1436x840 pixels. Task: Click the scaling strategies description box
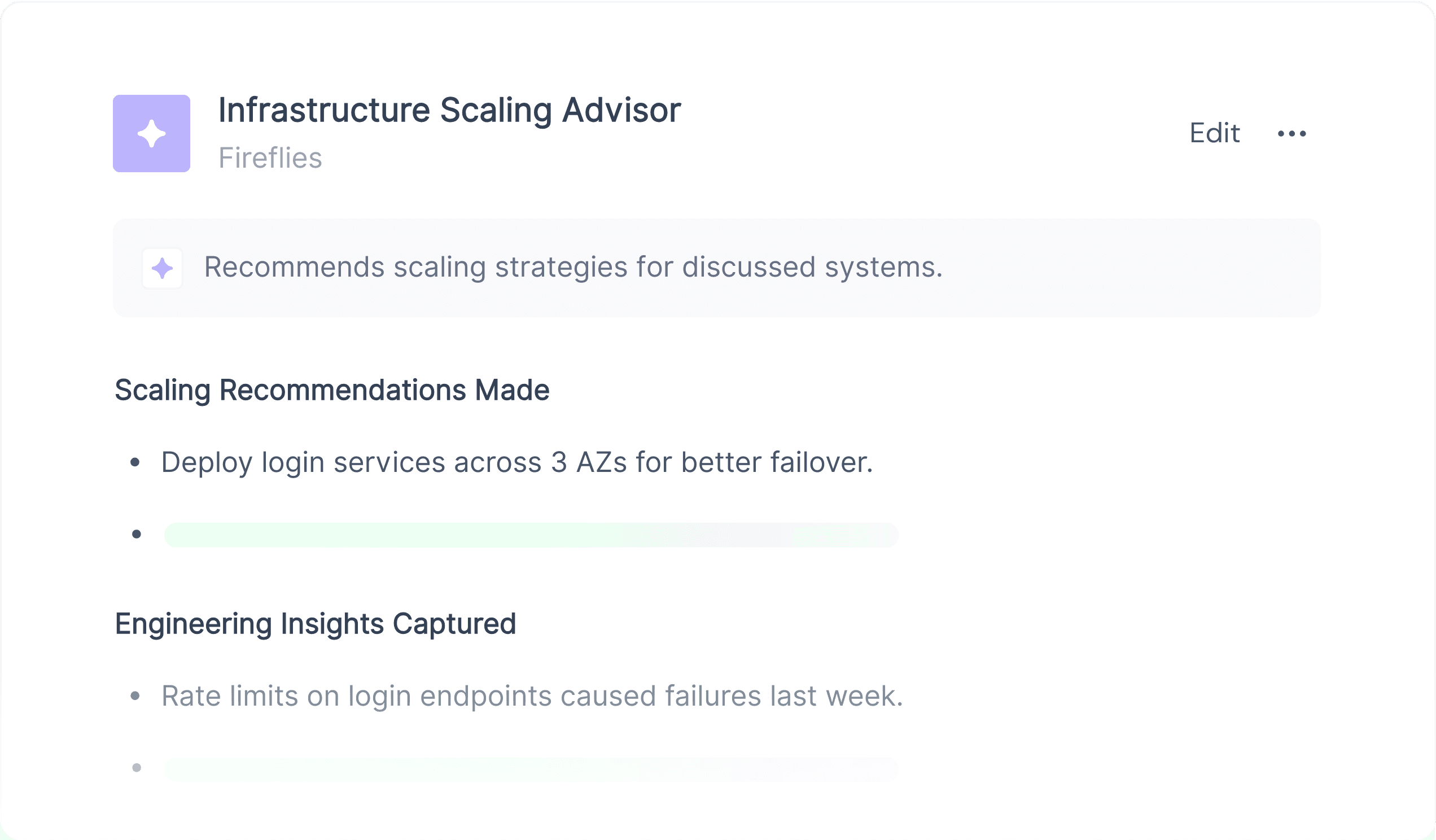point(717,268)
